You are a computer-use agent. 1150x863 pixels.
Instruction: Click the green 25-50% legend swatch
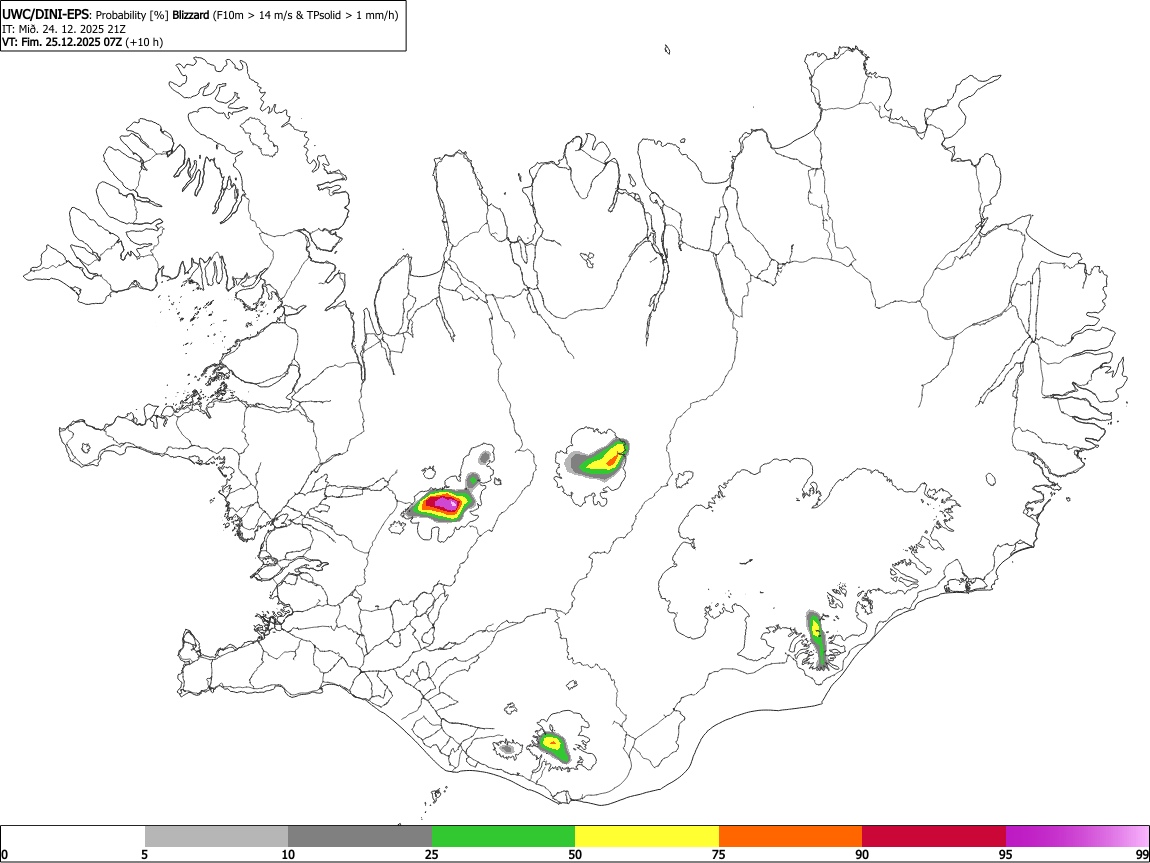503,836
